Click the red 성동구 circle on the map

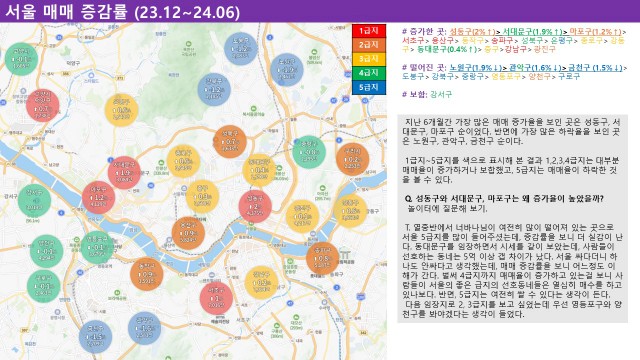[x=255, y=206]
